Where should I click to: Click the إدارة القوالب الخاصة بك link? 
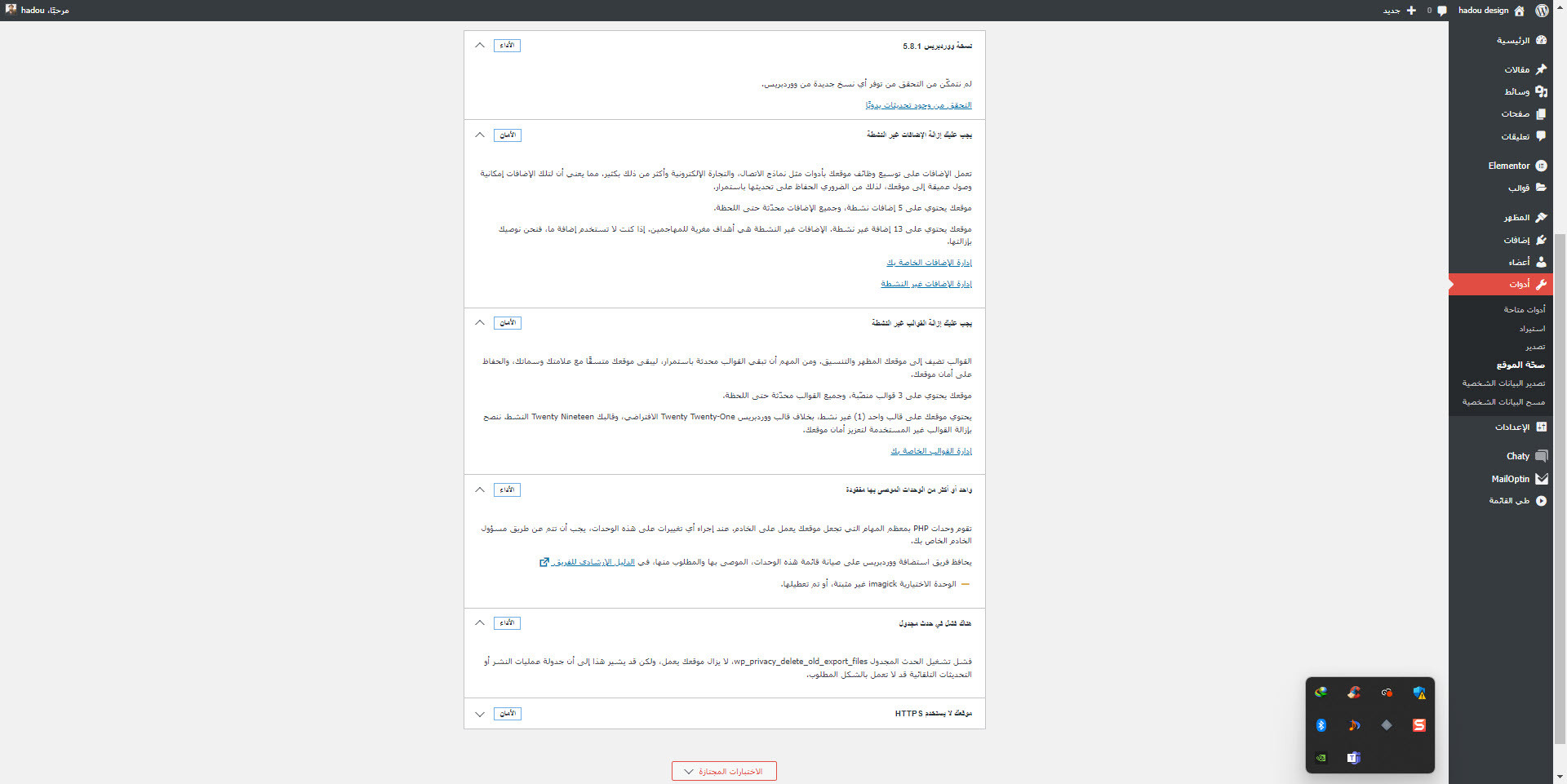click(x=931, y=451)
